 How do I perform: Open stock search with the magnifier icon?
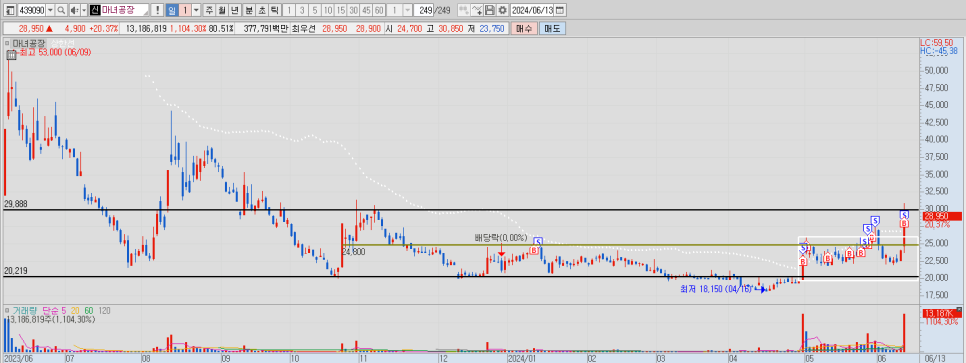coord(61,10)
